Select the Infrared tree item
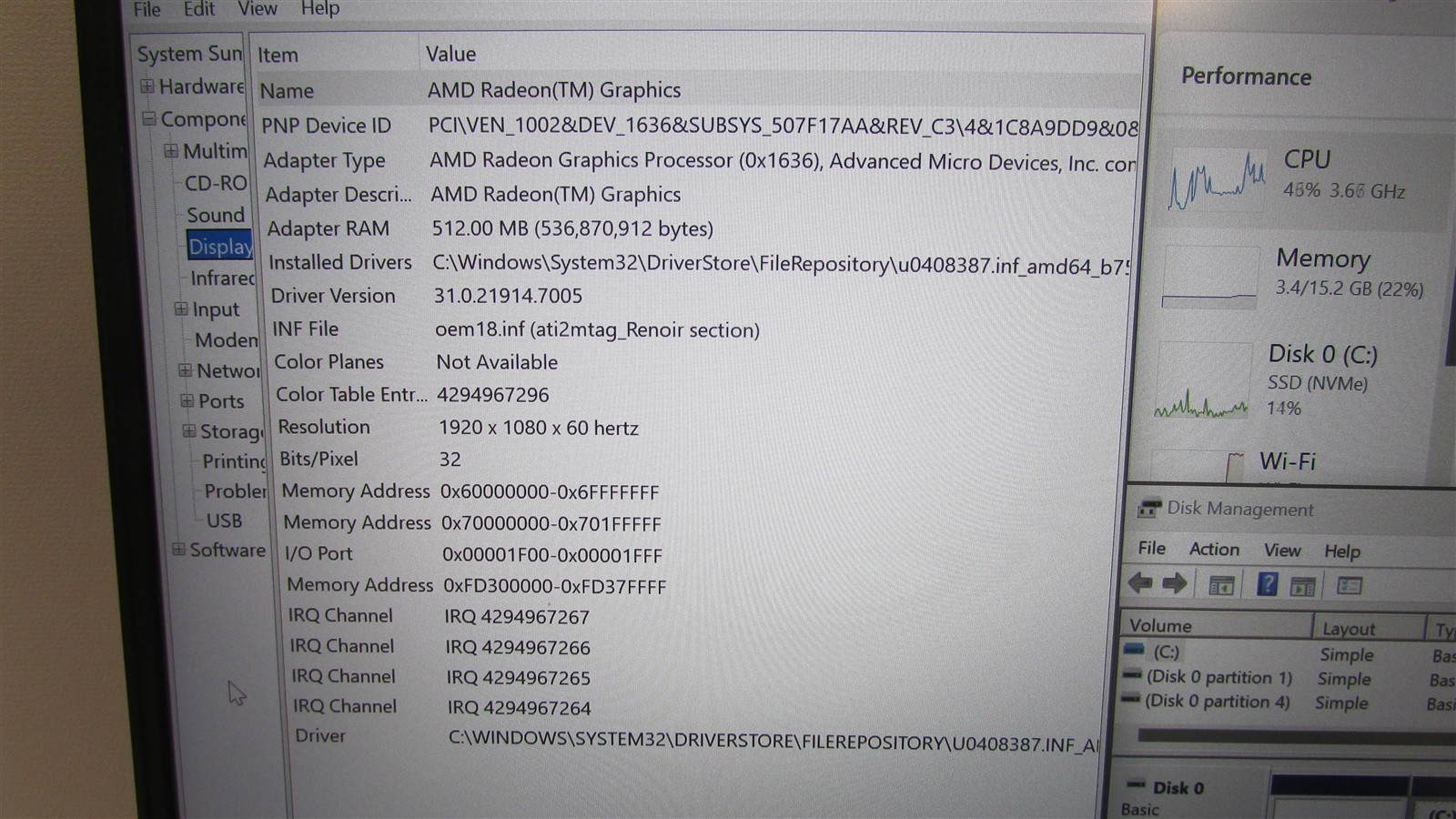This screenshot has height=819, width=1456. (222, 278)
